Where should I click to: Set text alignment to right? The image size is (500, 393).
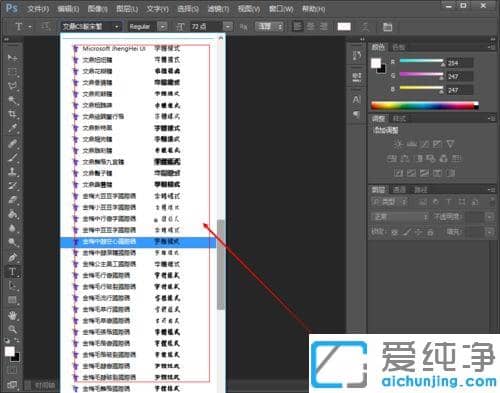[x=324, y=26]
